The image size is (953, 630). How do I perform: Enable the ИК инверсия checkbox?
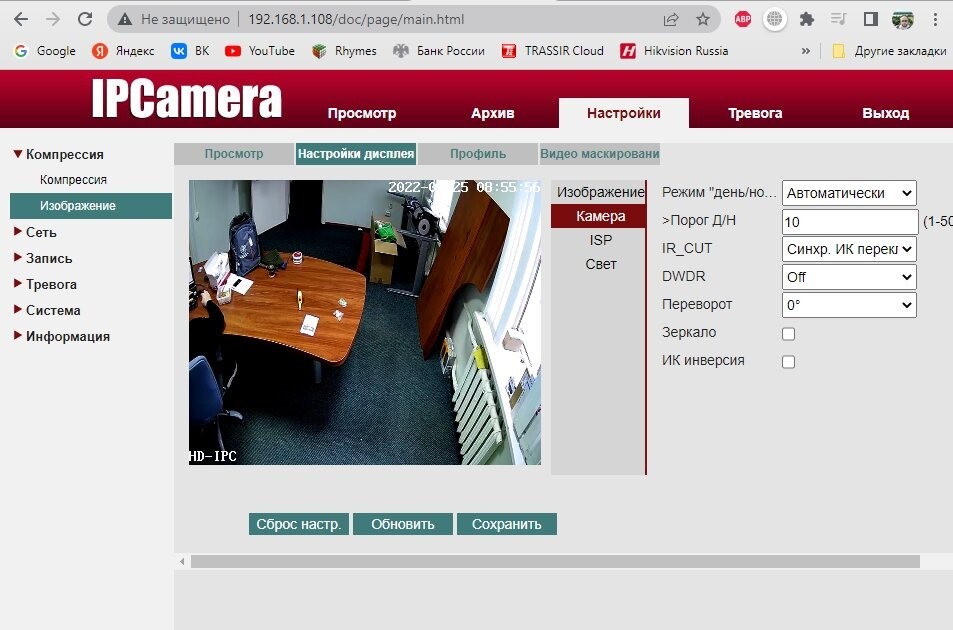788,362
